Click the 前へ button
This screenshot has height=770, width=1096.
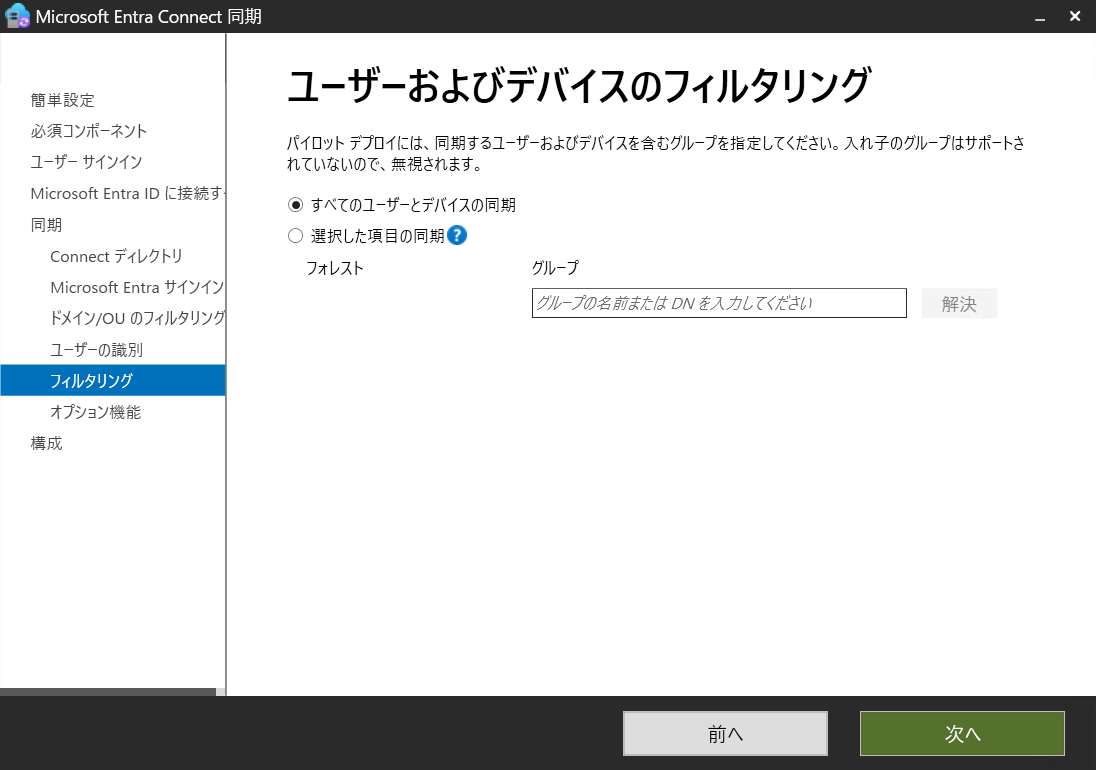click(726, 733)
